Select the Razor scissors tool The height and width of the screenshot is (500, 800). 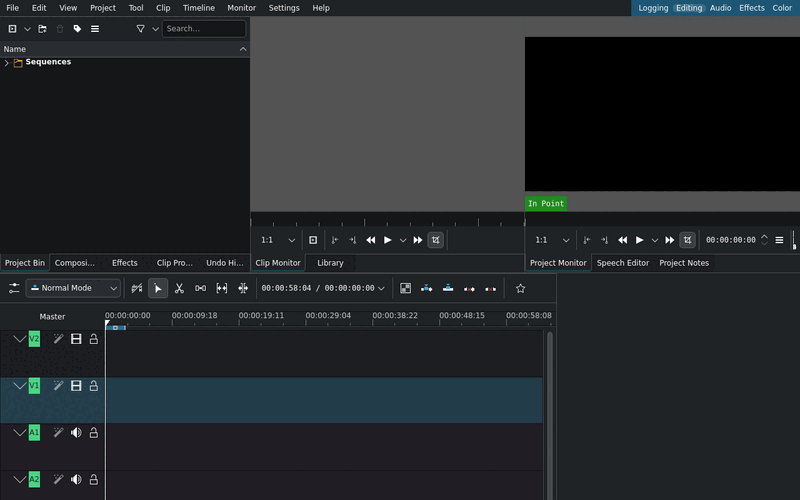pyautogui.click(x=179, y=288)
